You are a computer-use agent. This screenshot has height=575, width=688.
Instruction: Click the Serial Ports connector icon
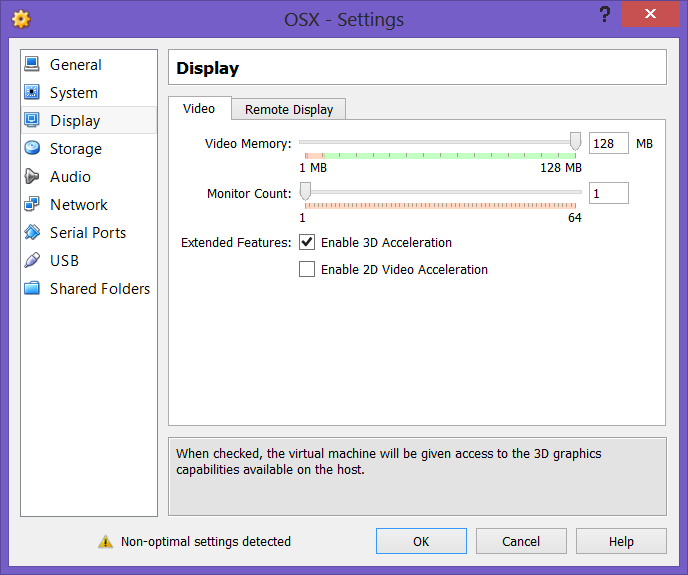32,232
